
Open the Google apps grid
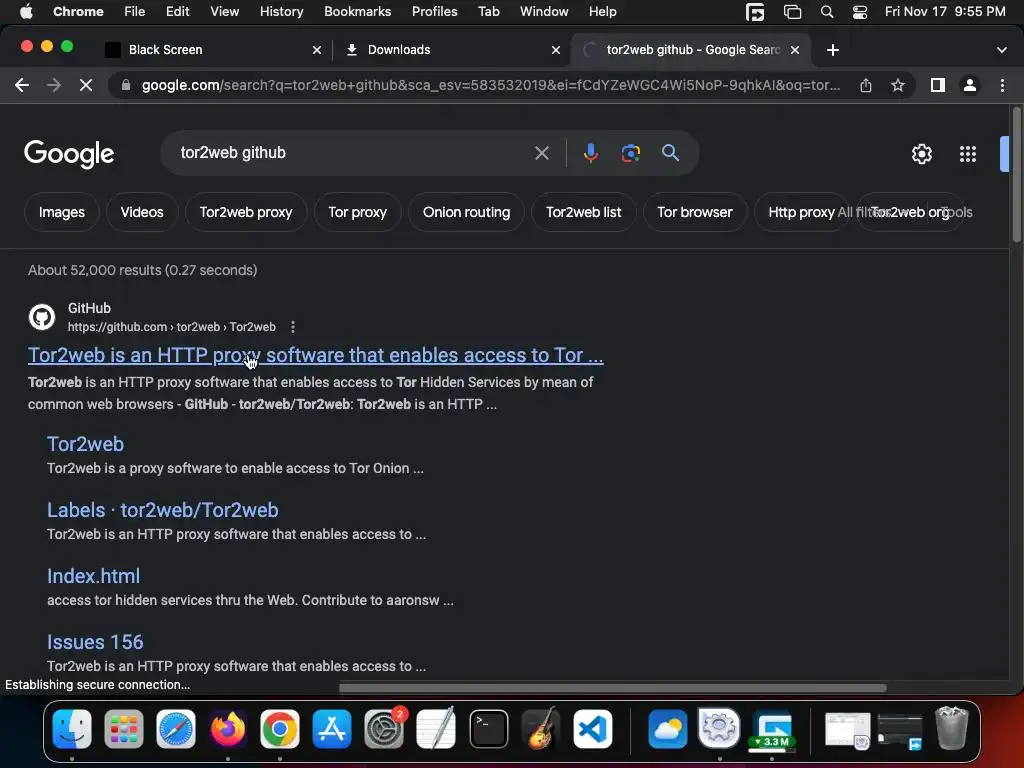click(968, 154)
